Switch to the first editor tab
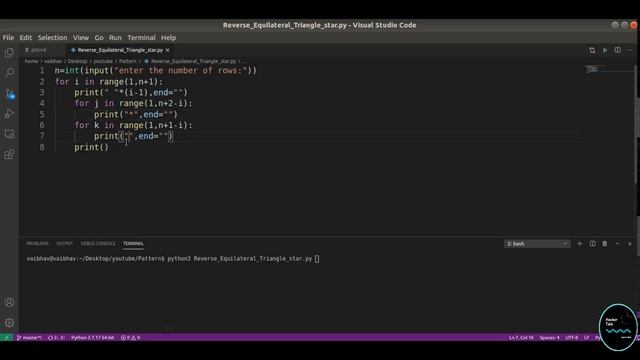 click(x=41, y=50)
